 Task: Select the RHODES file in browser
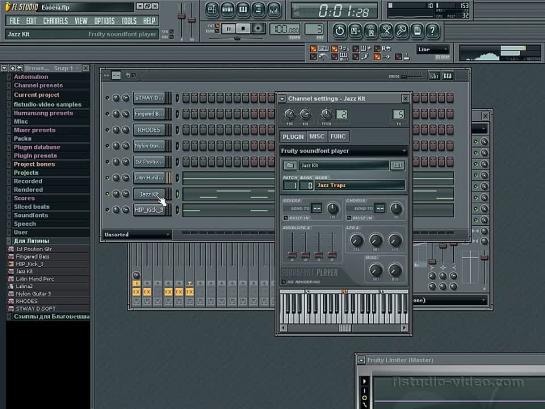pyautogui.click(x=26, y=301)
